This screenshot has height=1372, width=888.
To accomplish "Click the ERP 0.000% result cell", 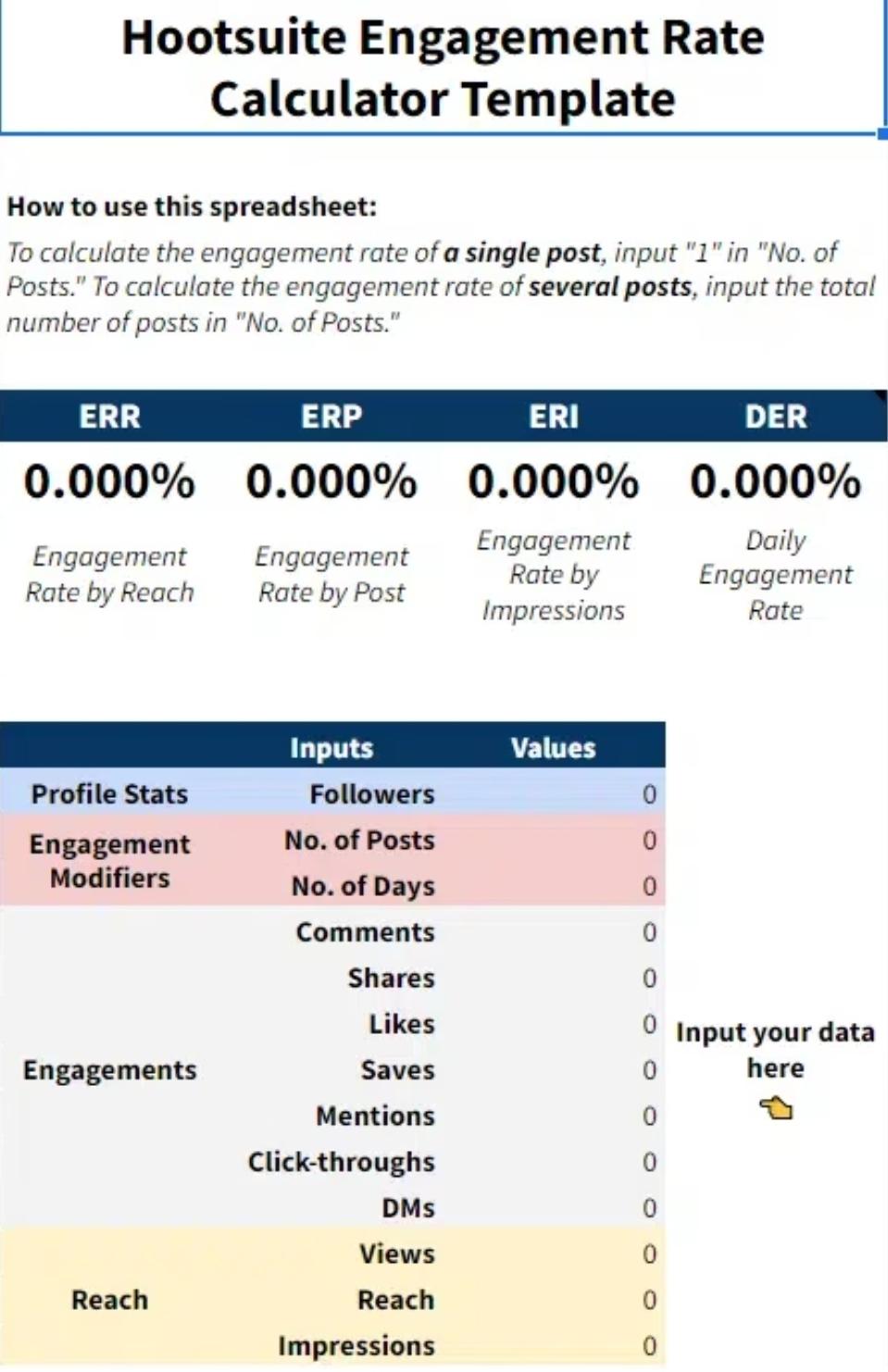I will [331, 481].
